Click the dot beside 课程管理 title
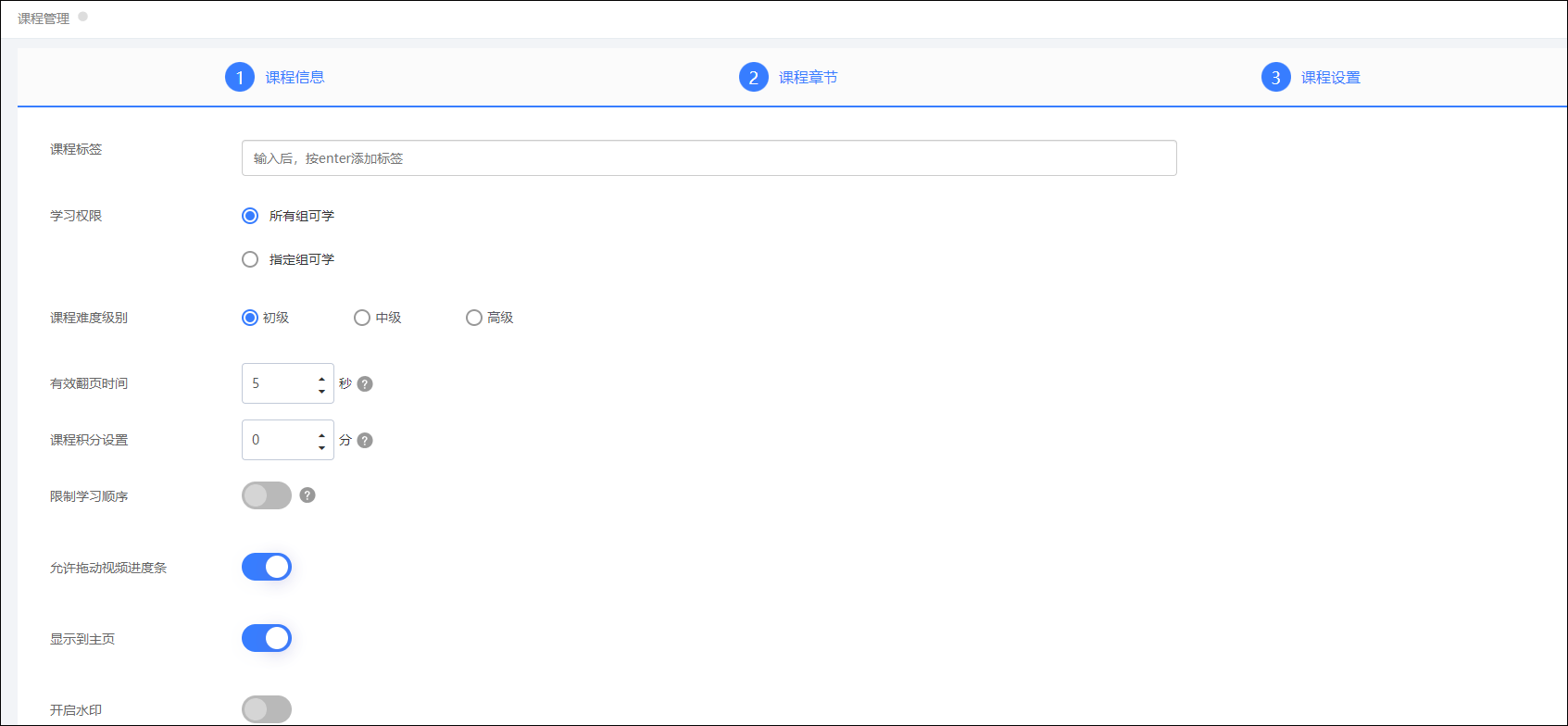The height and width of the screenshot is (726, 1568). pyautogui.click(x=82, y=17)
